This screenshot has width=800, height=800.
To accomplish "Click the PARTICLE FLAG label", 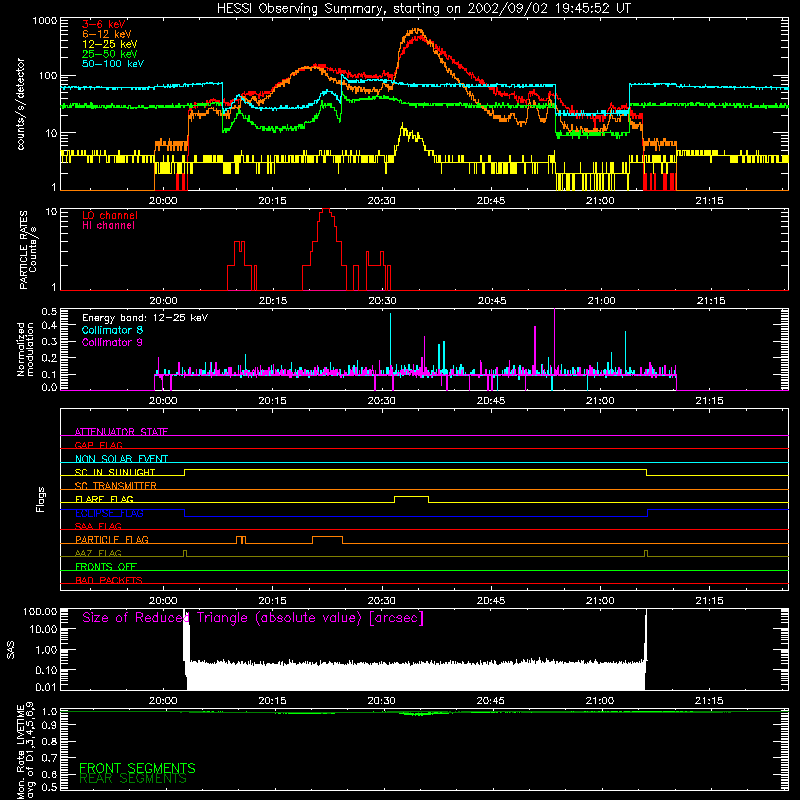I will [x=112, y=539].
